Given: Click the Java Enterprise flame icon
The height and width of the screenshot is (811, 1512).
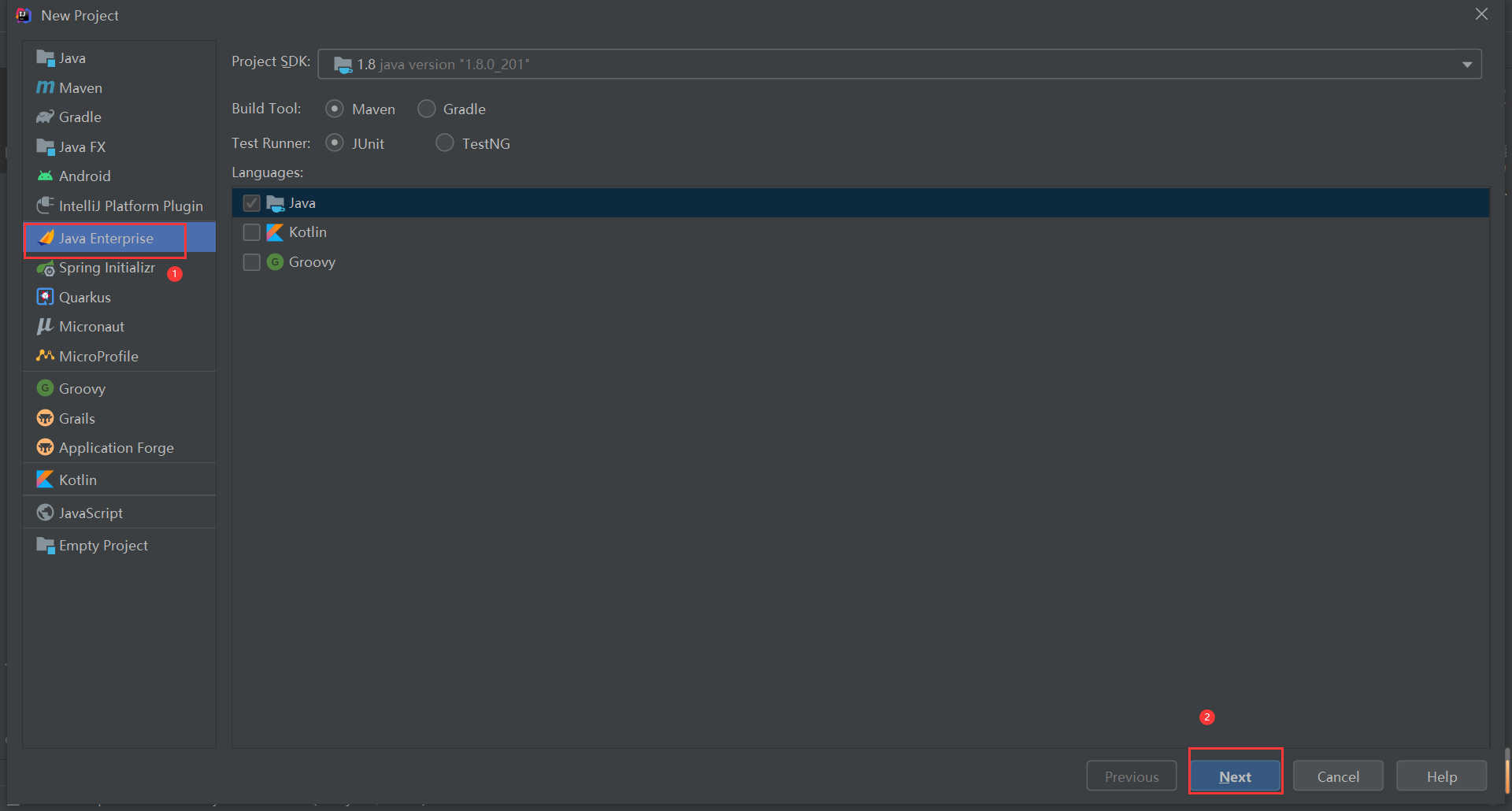Looking at the screenshot, I should (x=46, y=238).
